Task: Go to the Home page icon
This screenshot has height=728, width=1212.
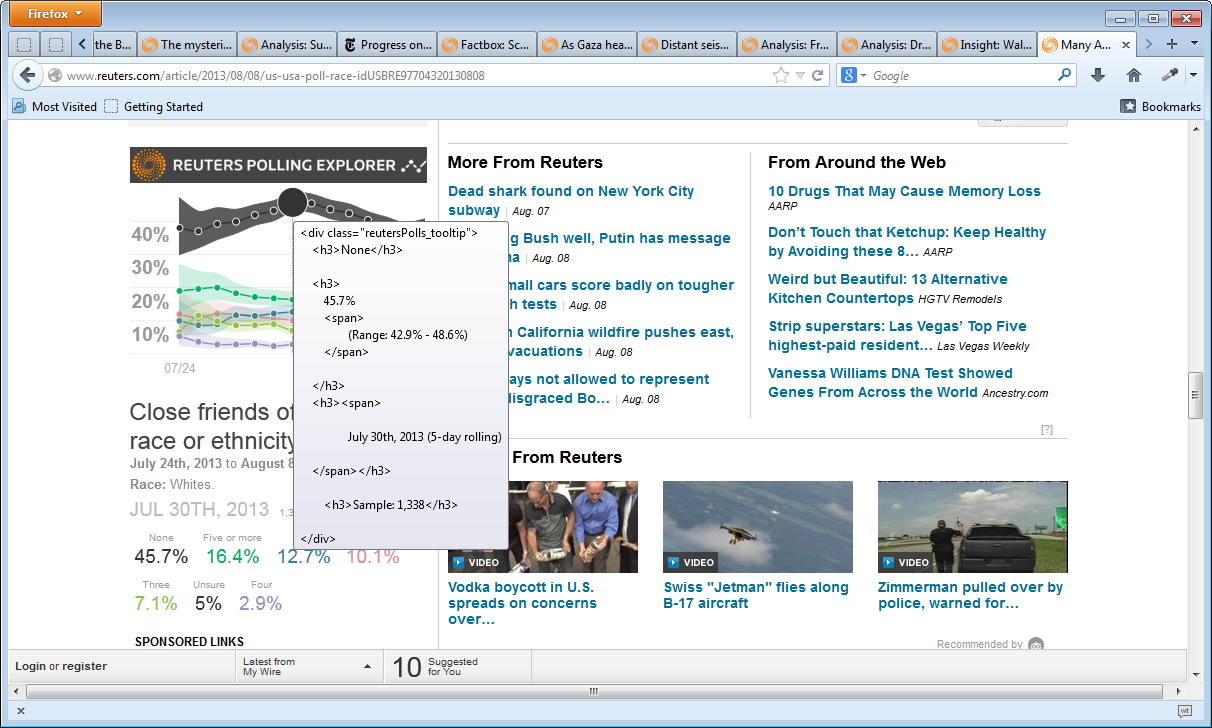Action: click(x=1133, y=75)
